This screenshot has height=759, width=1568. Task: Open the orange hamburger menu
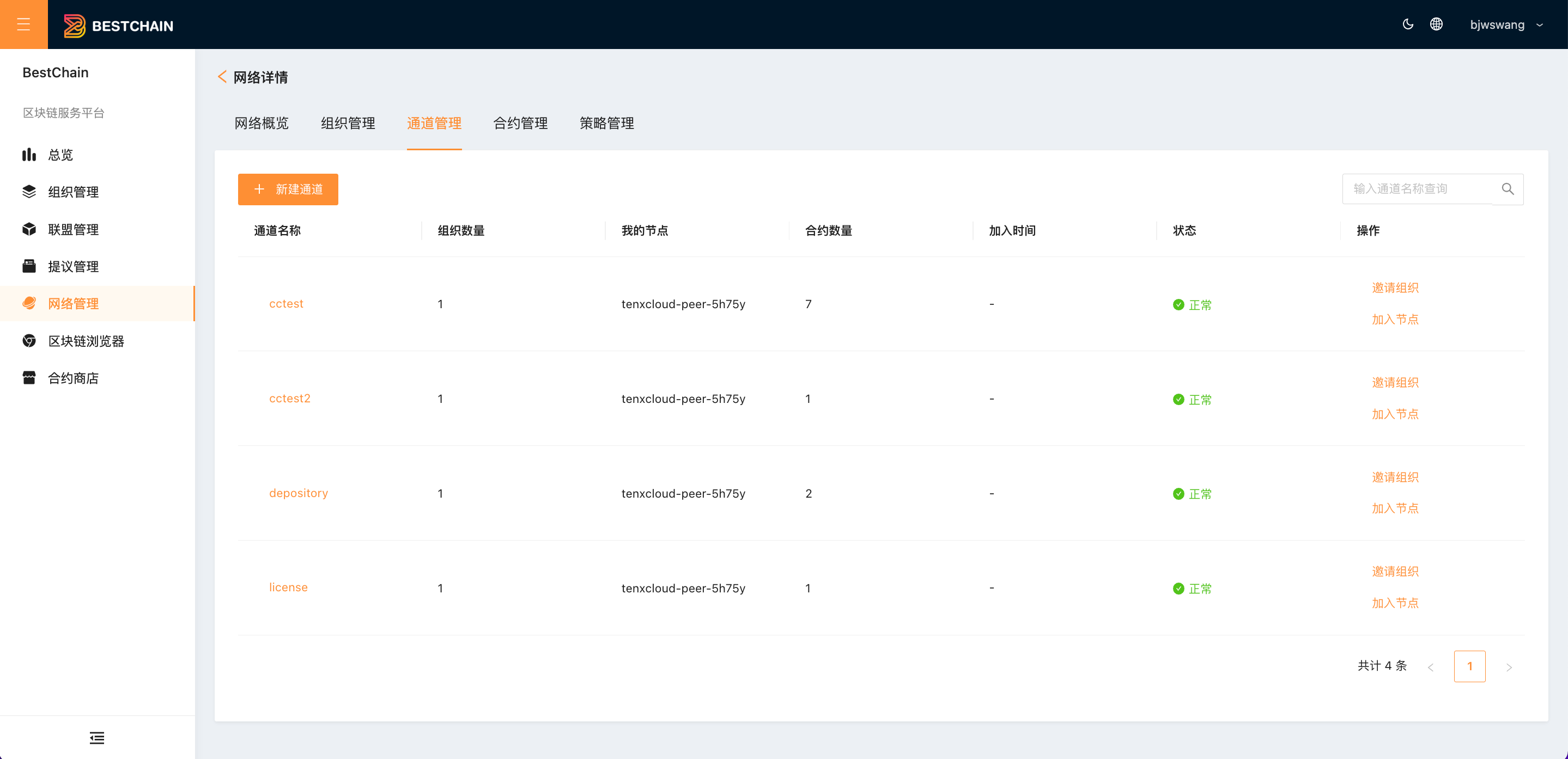(24, 25)
